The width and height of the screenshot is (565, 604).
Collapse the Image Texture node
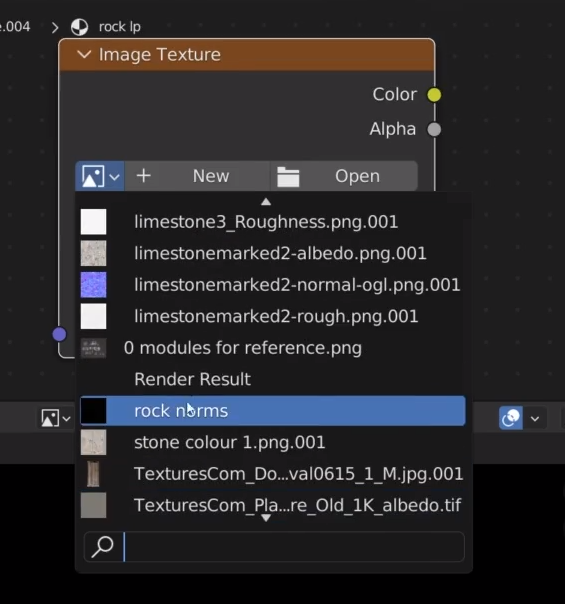[x=84, y=54]
